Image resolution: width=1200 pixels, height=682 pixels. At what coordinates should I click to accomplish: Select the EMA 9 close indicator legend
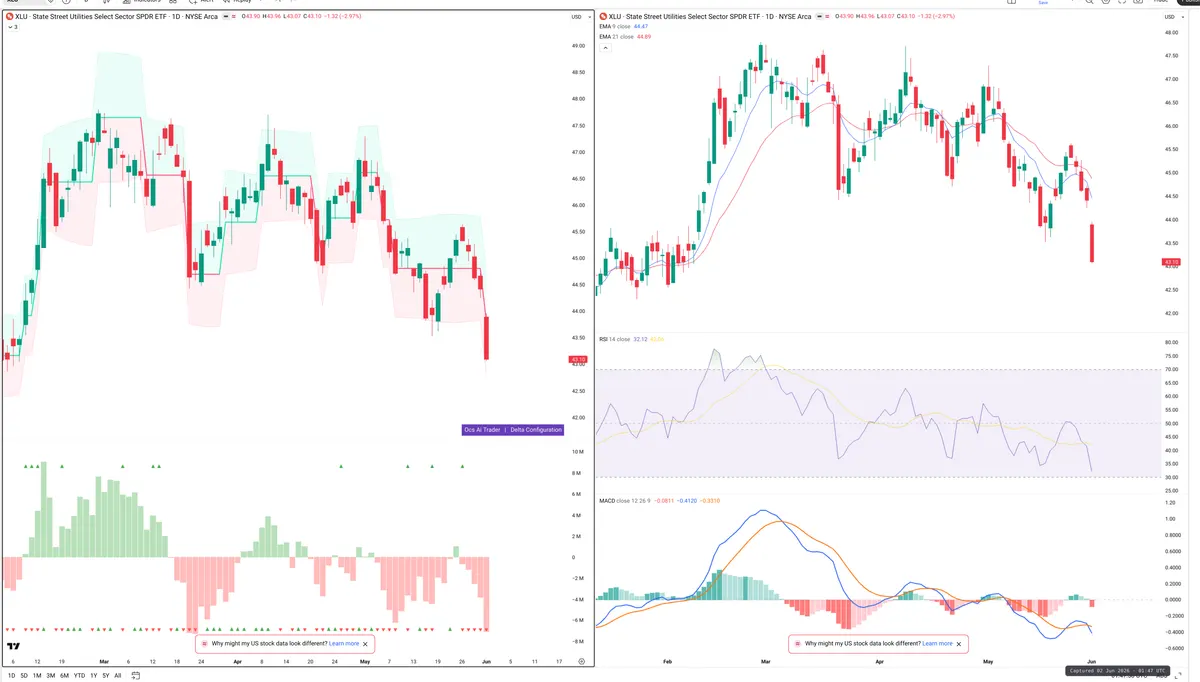click(x=614, y=26)
